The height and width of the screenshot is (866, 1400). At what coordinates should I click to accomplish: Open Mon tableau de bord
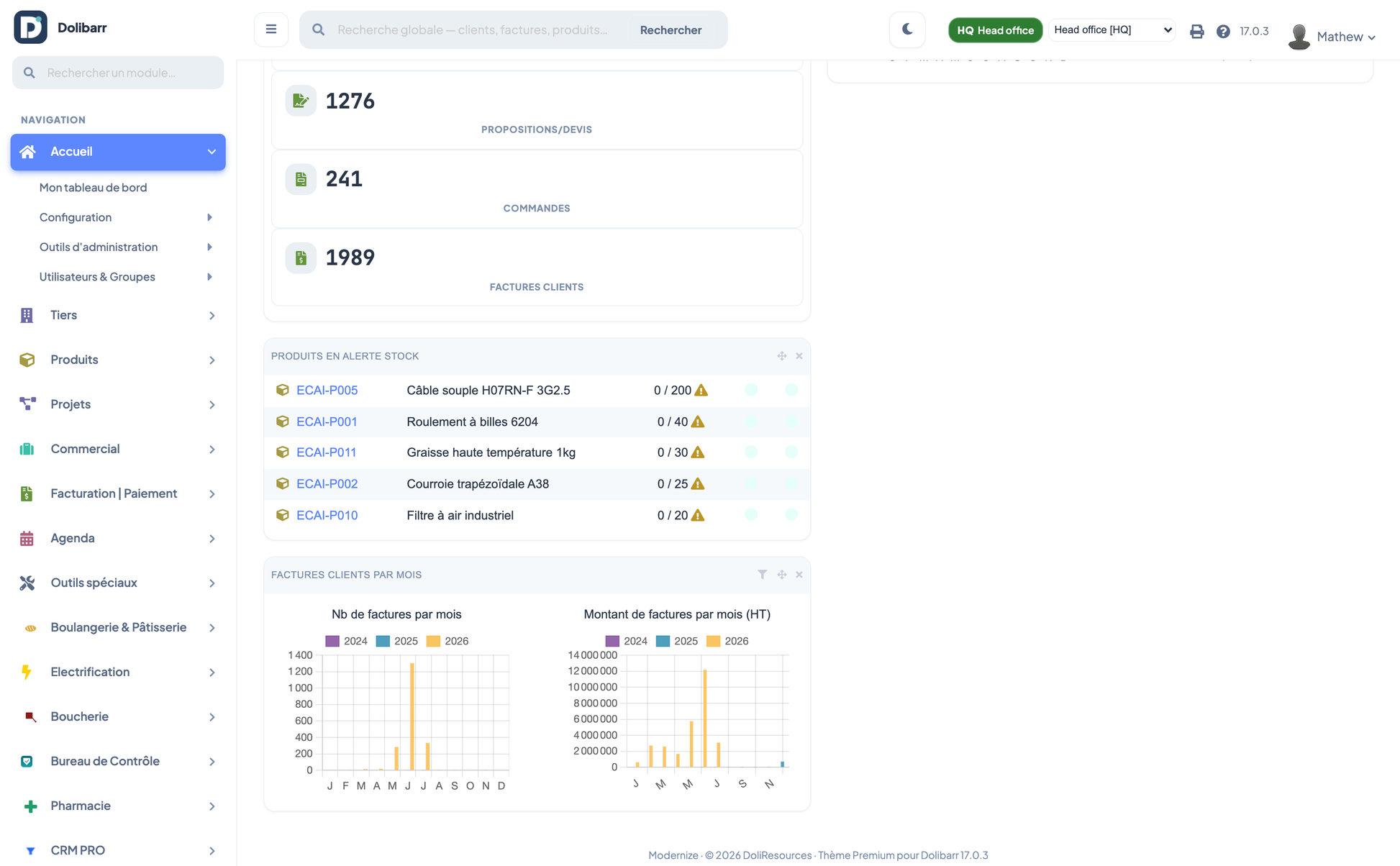pyautogui.click(x=93, y=187)
